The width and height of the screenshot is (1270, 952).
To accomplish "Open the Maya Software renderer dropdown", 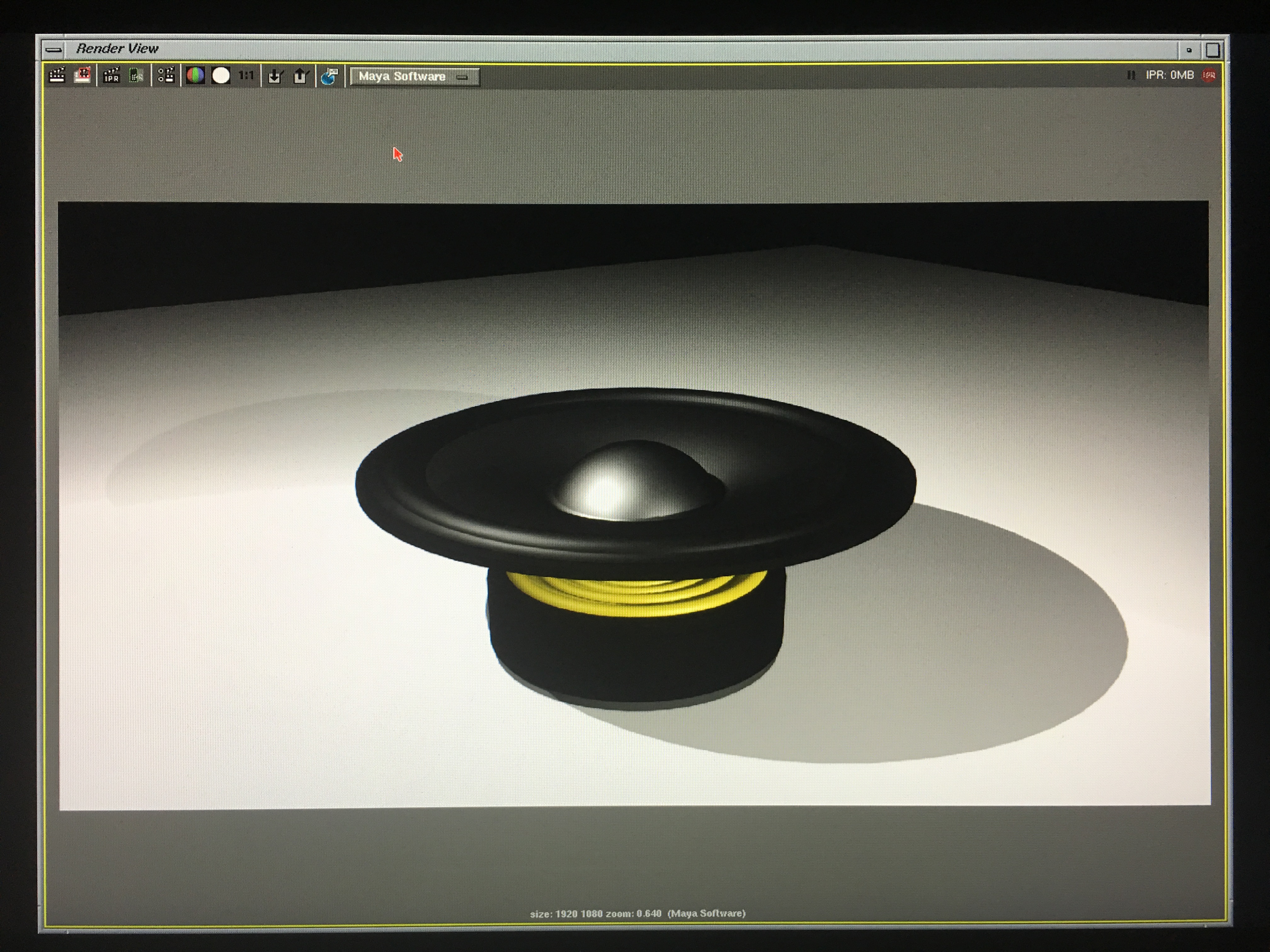I will point(415,76).
